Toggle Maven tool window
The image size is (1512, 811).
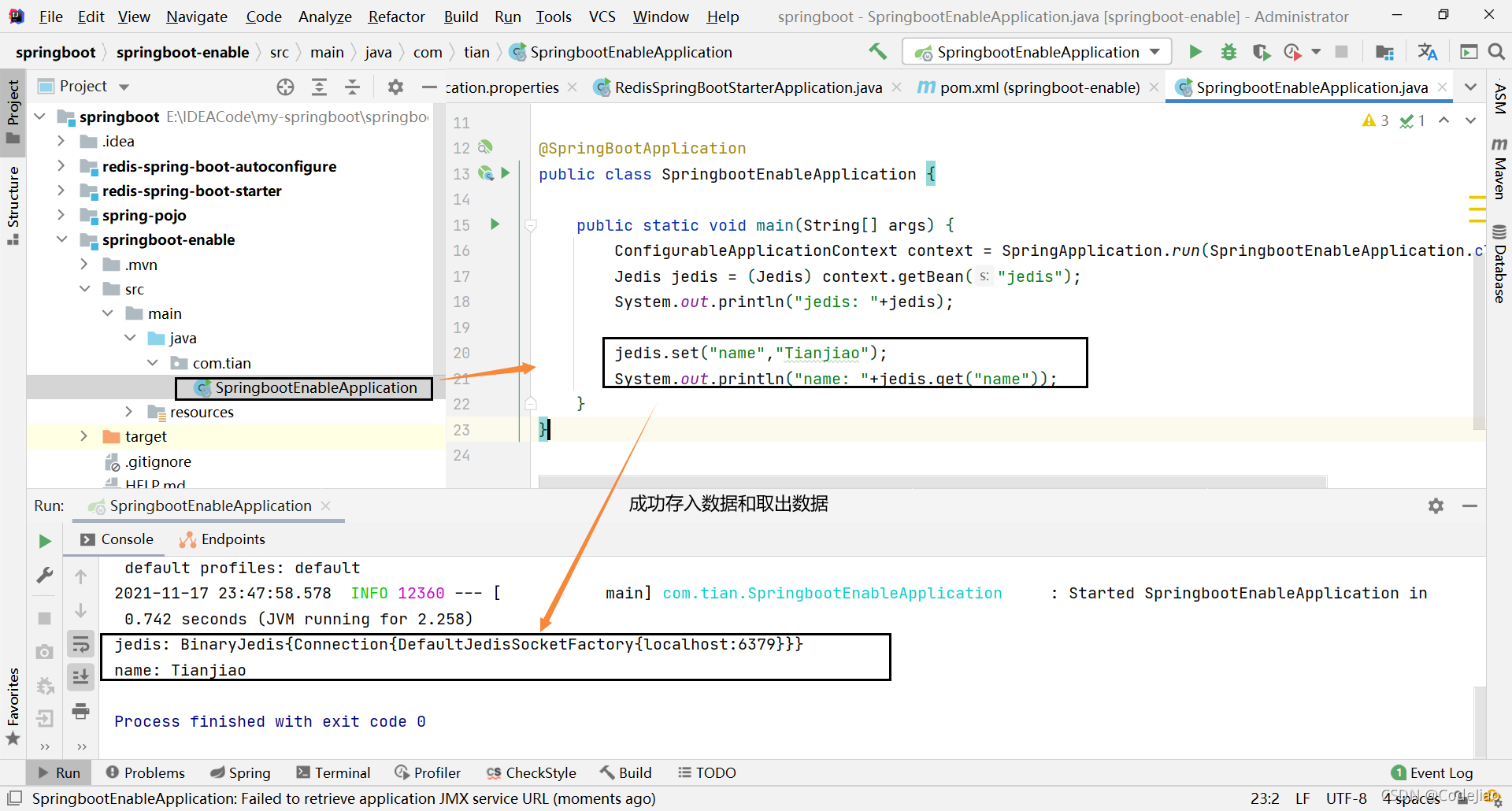[x=1499, y=168]
